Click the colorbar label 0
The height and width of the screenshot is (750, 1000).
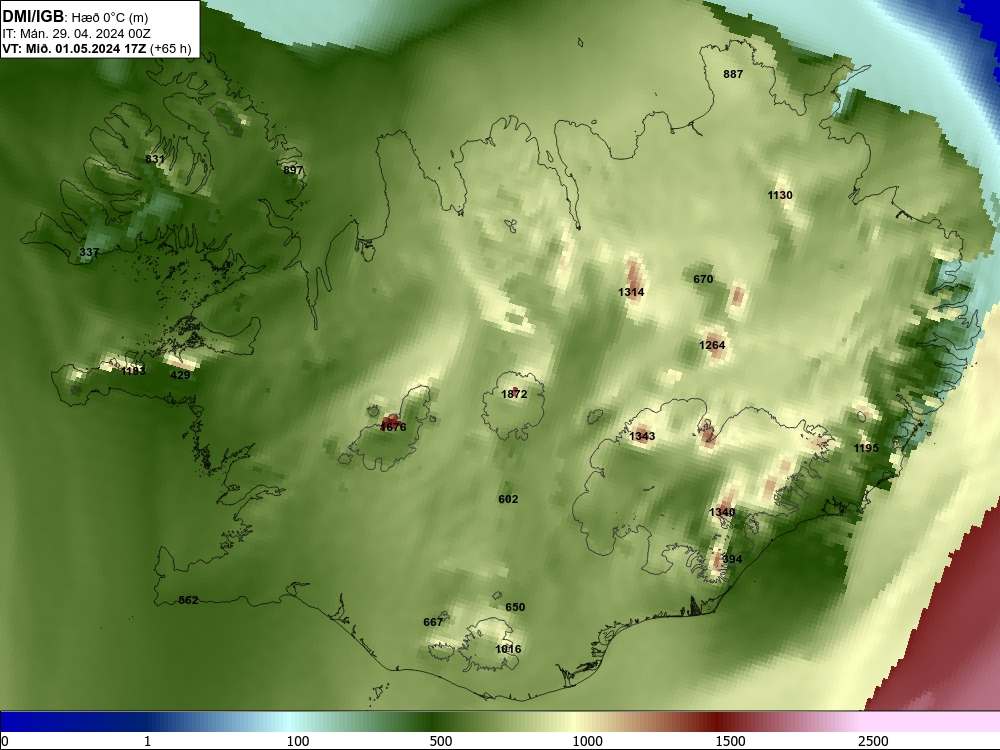click(x=5, y=741)
